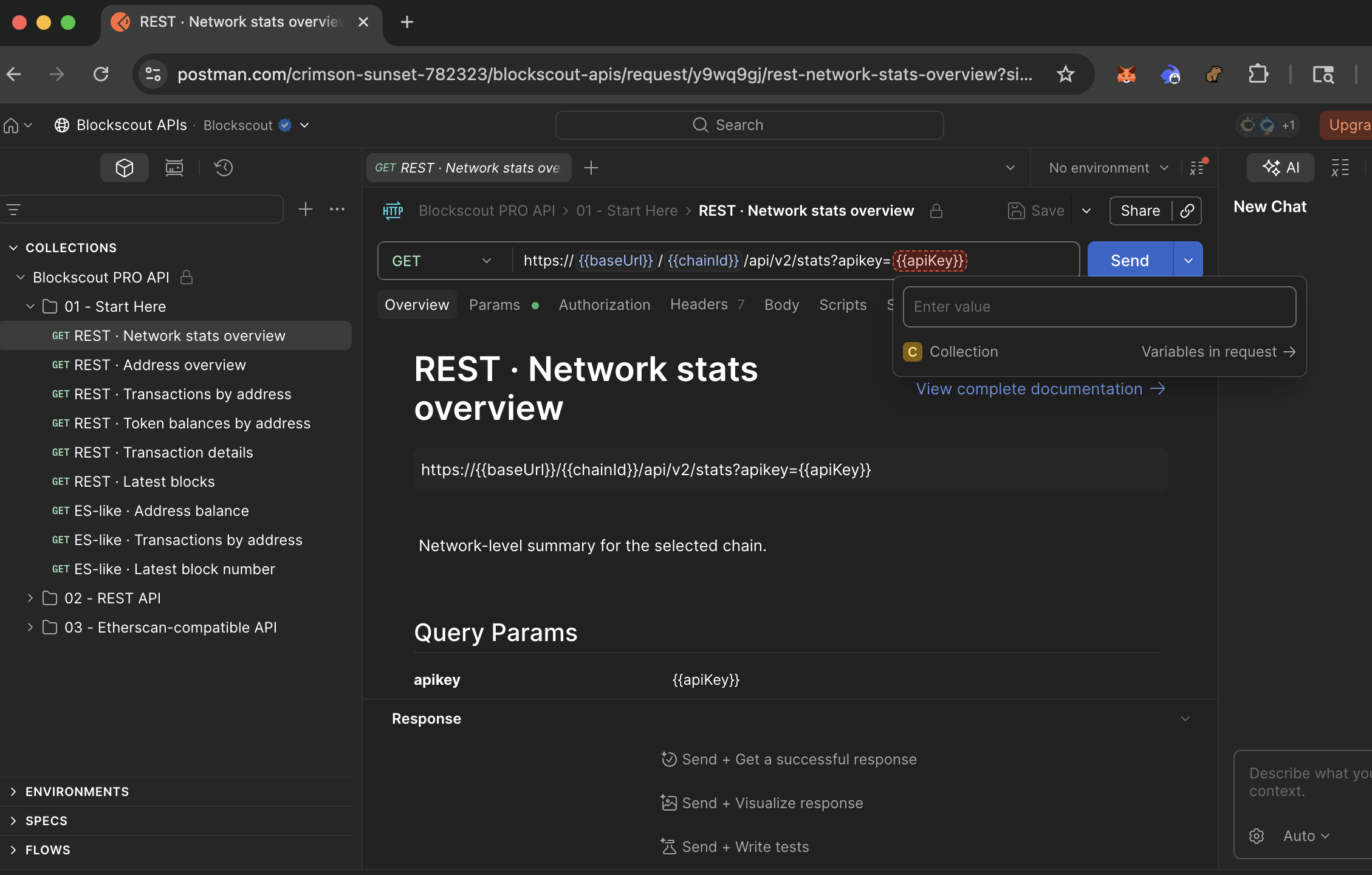Click the workspace globe icon
This screenshot has width=1372, height=875.
click(62, 125)
